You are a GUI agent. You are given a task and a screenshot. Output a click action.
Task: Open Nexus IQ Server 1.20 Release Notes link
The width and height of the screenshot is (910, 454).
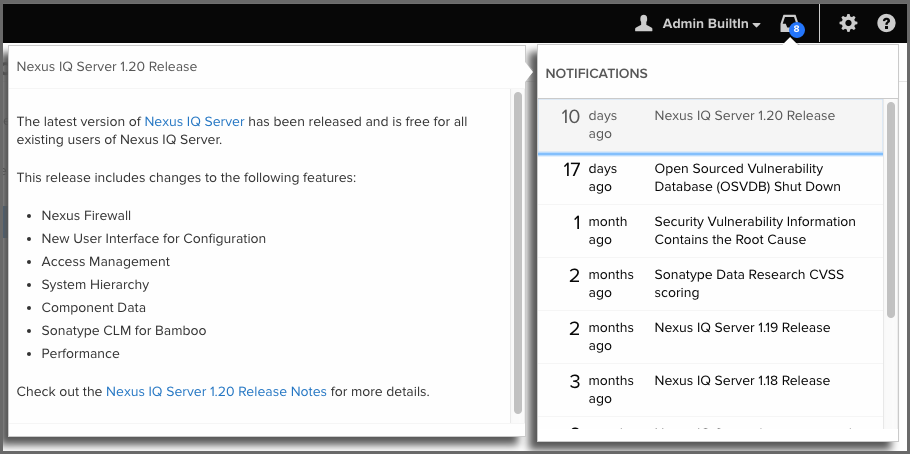click(x=216, y=391)
